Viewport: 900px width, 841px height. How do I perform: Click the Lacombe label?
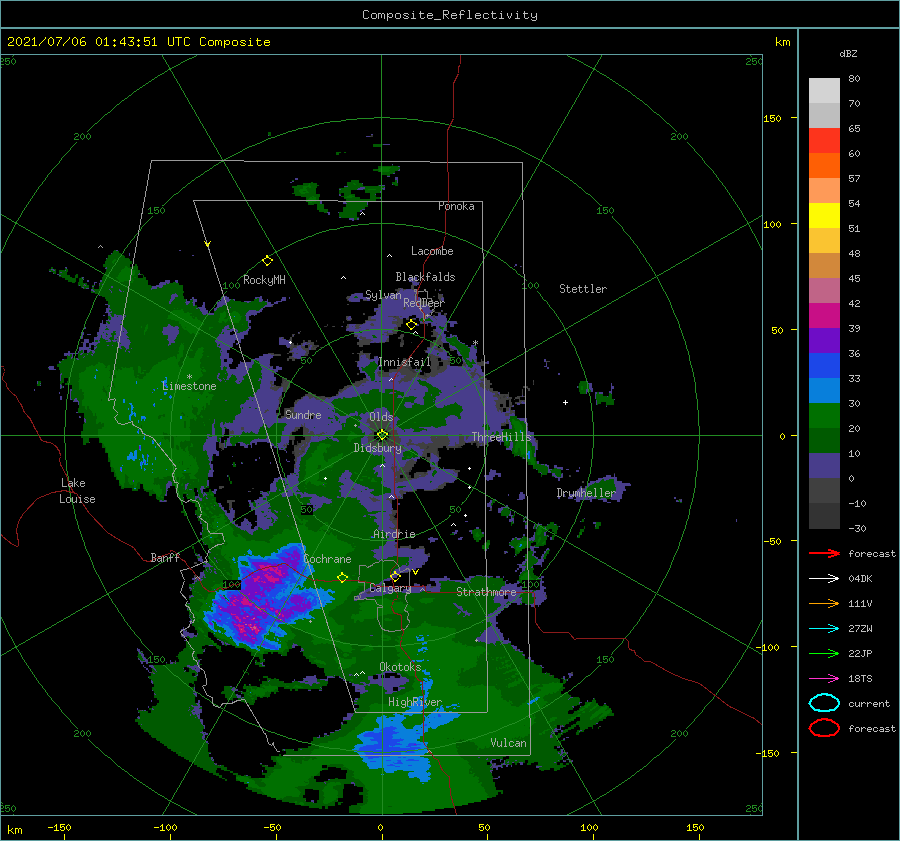pyautogui.click(x=432, y=251)
